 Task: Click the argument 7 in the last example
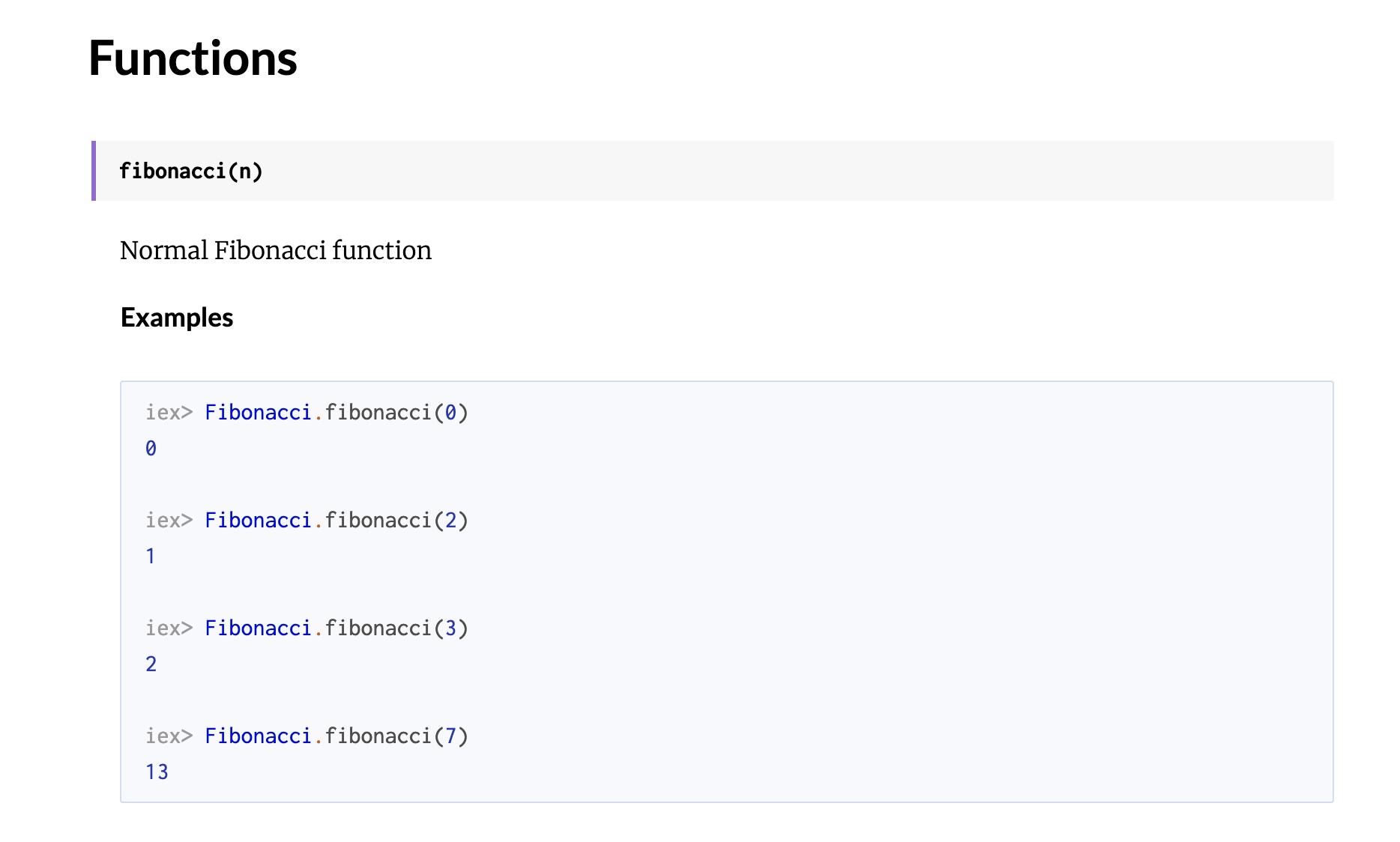pos(450,736)
